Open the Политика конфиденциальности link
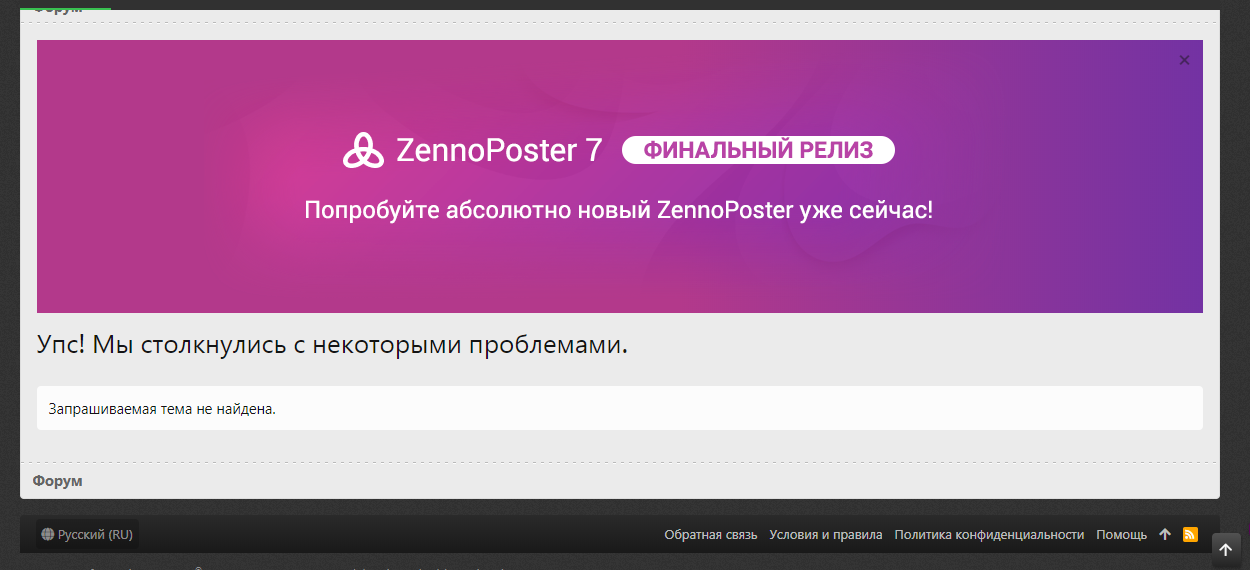 point(989,535)
